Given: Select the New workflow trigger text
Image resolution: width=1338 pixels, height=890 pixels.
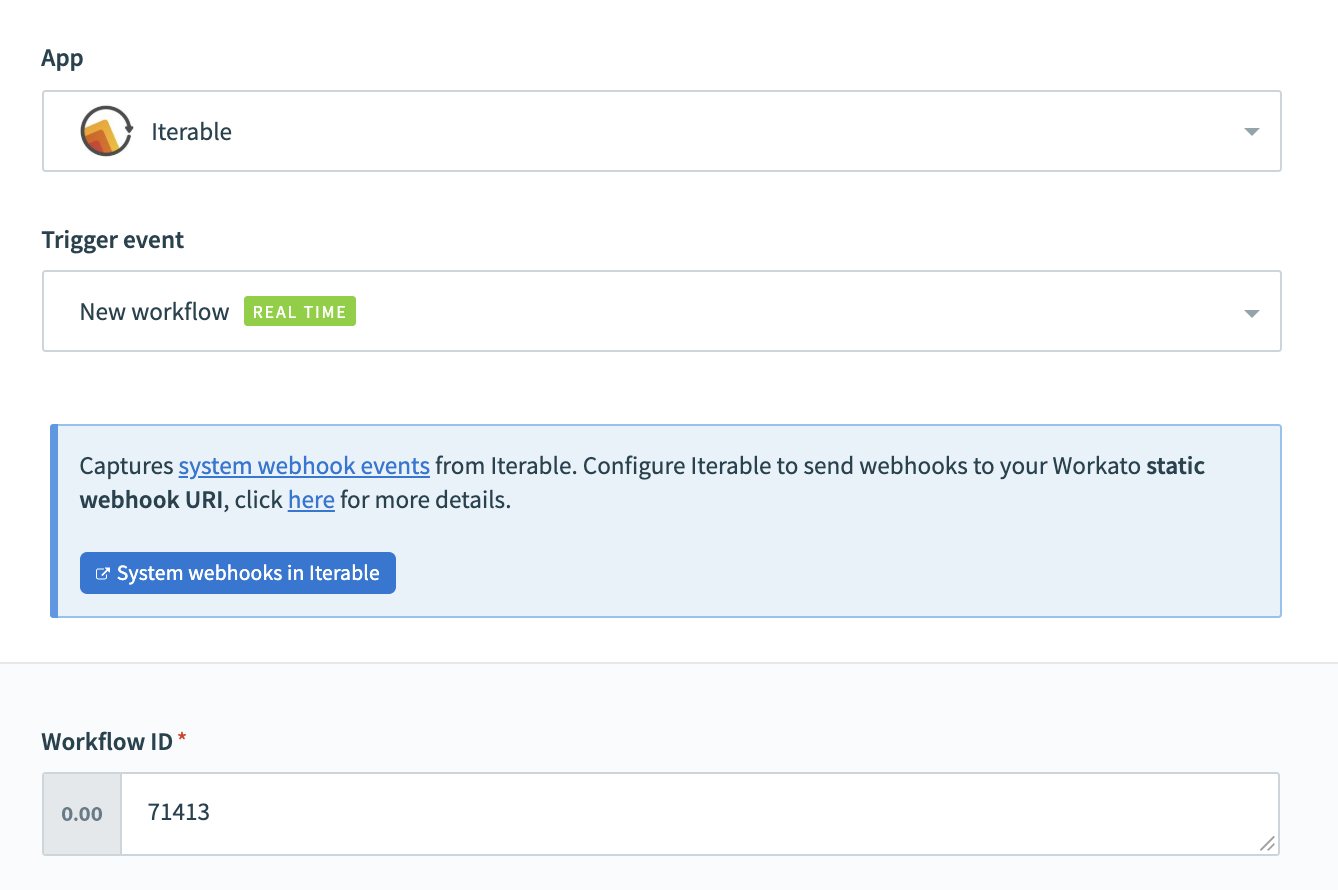Looking at the screenshot, I should click(x=154, y=311).
